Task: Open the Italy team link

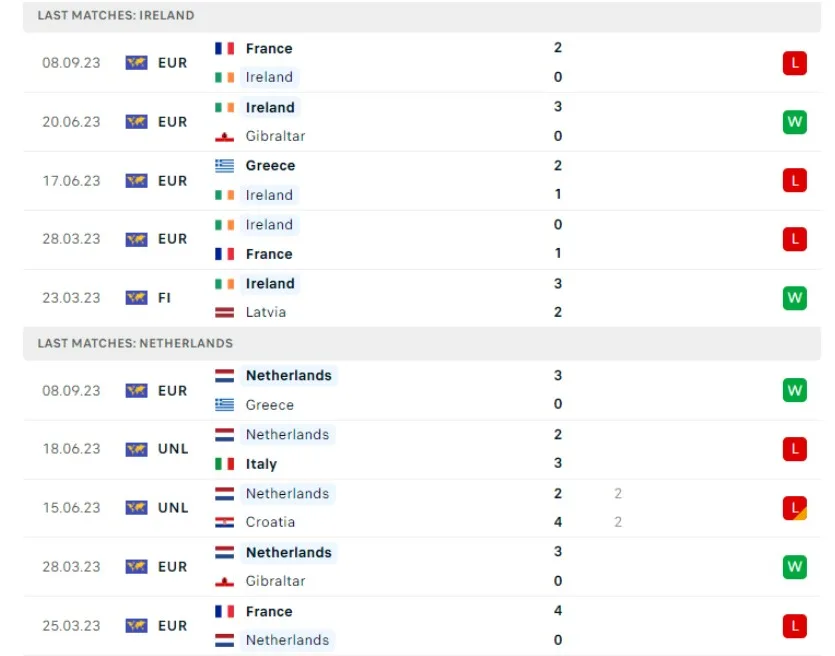Action: click(x=261, y=464)
